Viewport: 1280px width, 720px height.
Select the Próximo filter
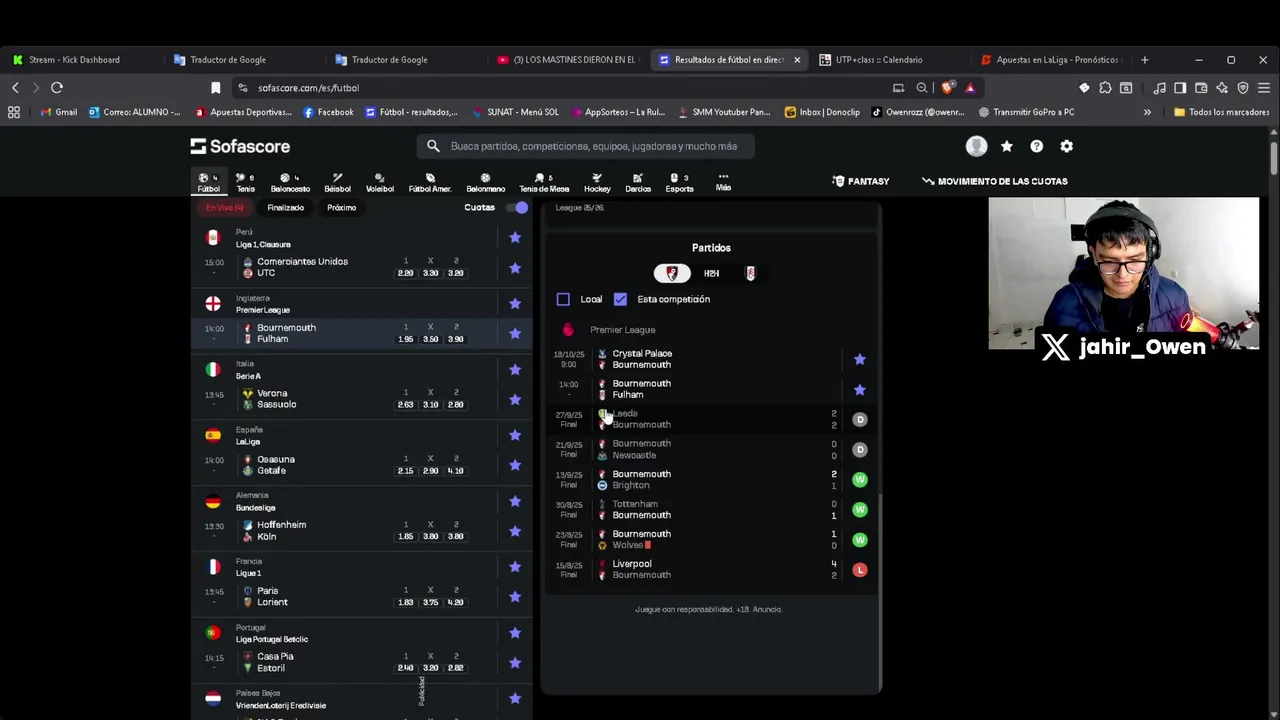pos(341,207)
